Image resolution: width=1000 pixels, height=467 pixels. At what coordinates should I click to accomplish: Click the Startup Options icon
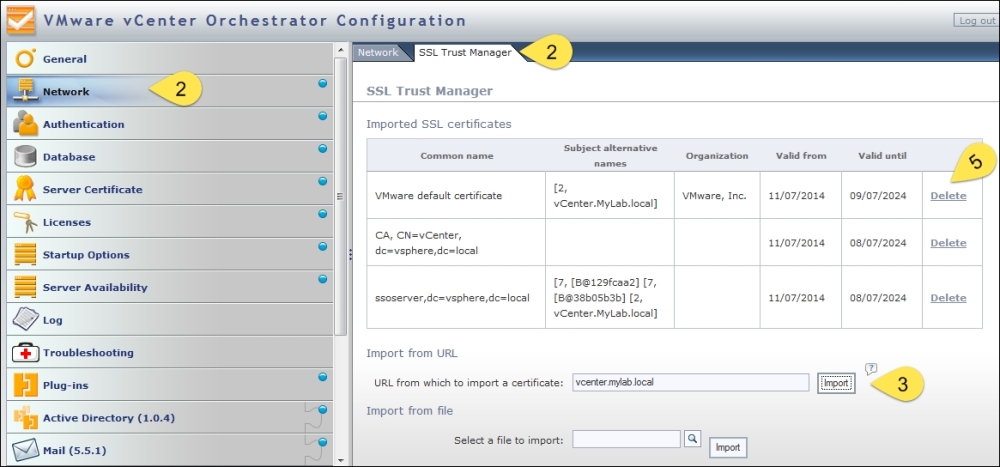26,255
